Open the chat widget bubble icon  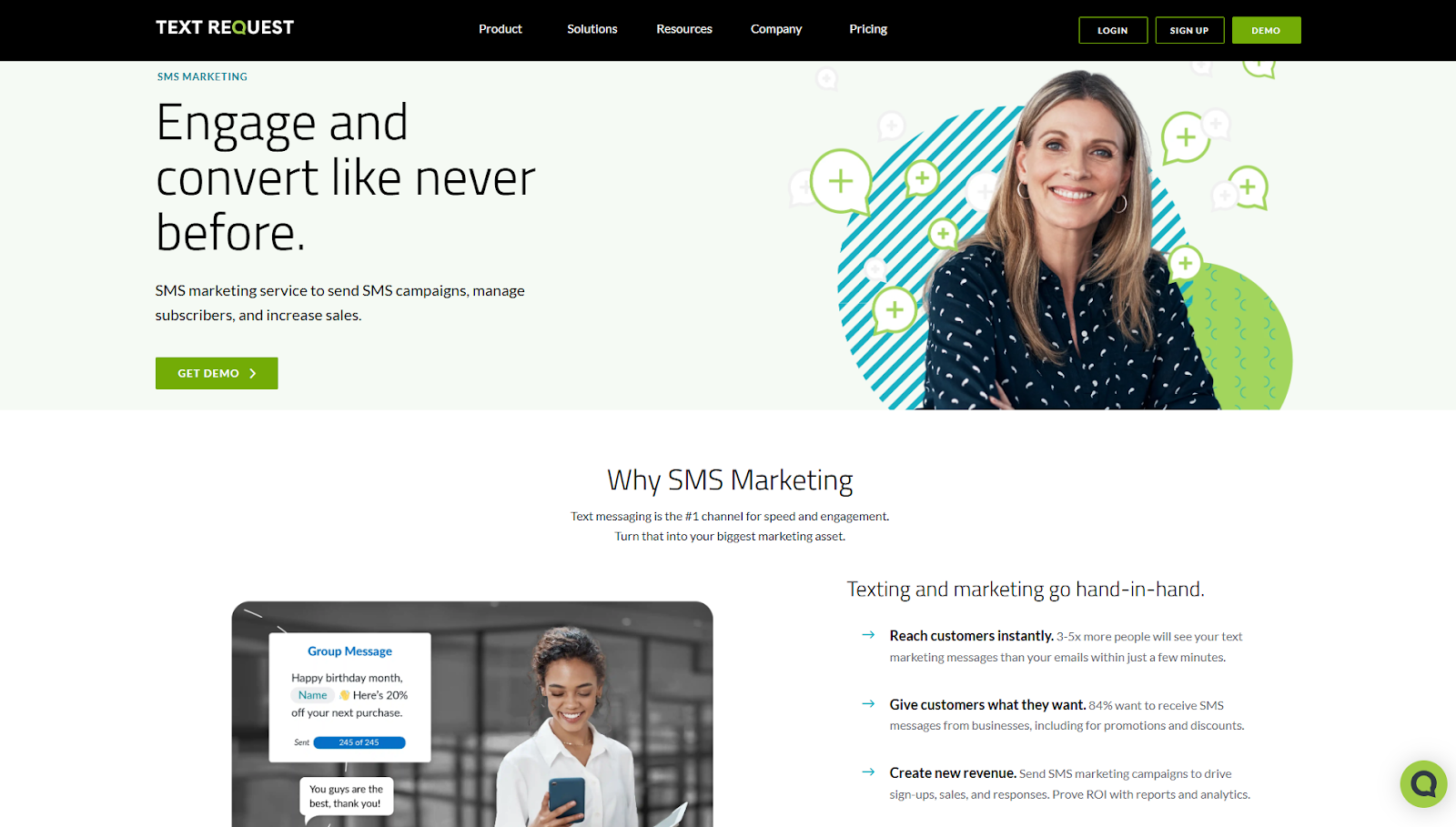coord(1423,783)
